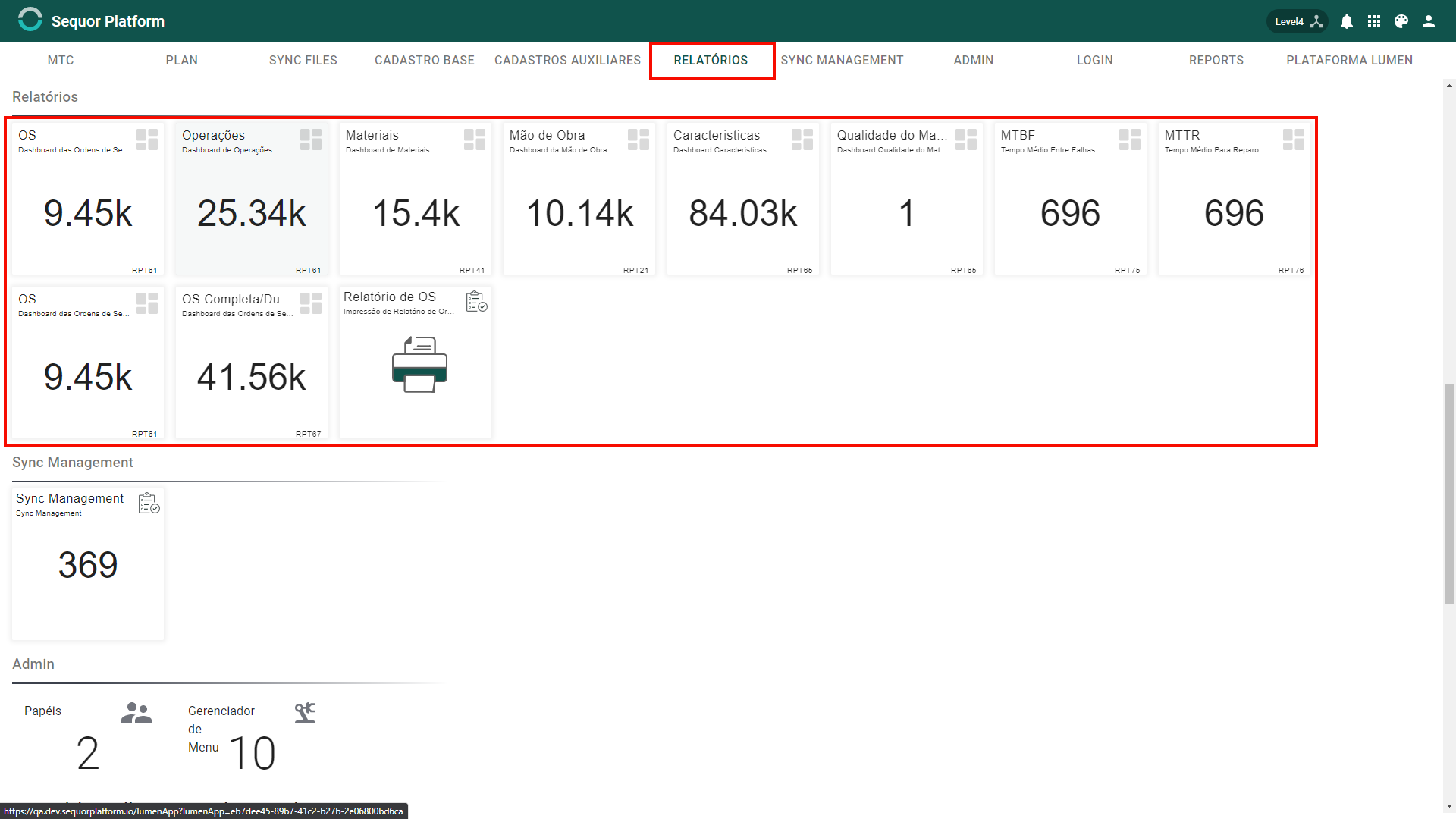The width and height of the screenshot is (1456, 819).
Task: Click 'Dashboard da Mão de Obra' subtitle
Action: click(x=558, y=150)
